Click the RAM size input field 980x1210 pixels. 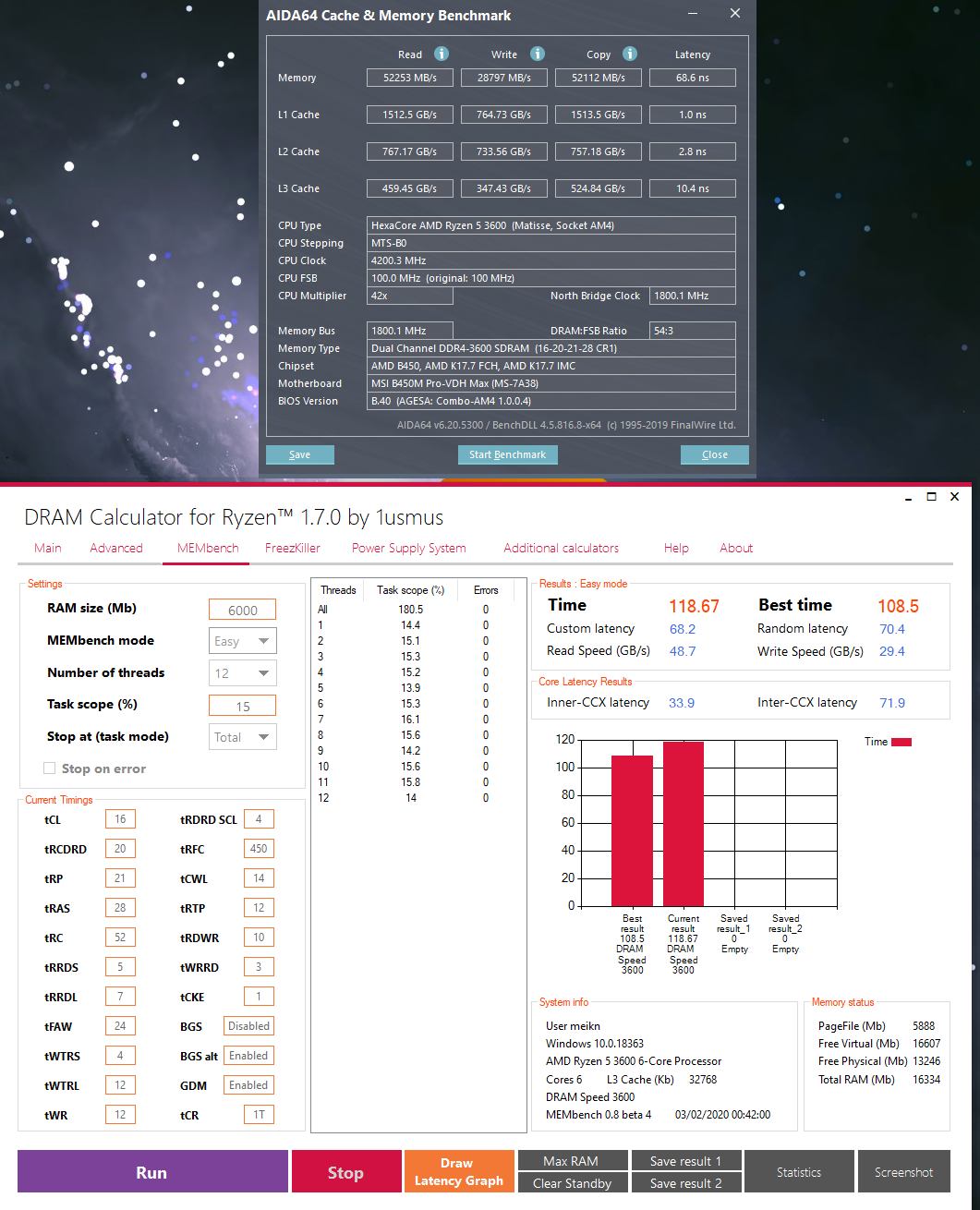coord(242,609)
